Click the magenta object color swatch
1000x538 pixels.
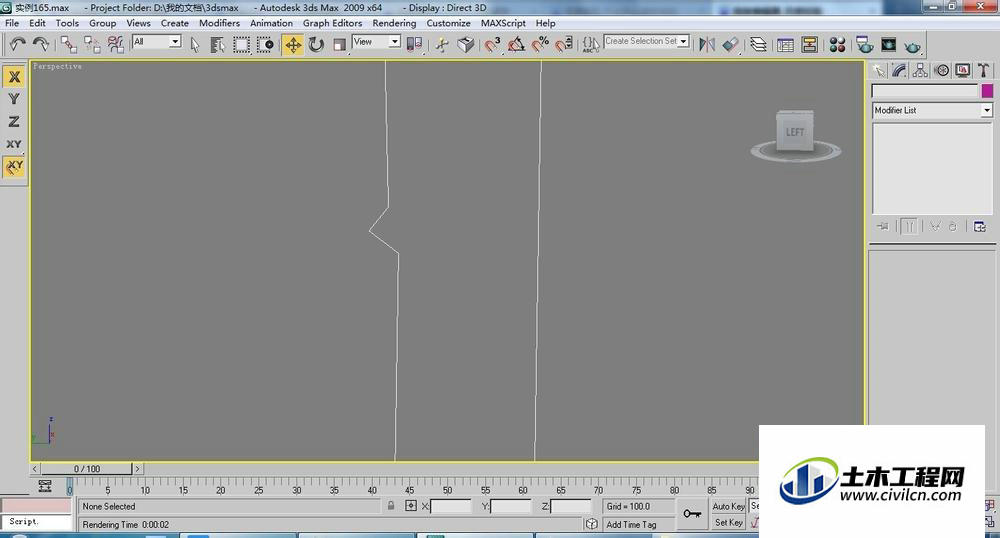(x=987, y=91)
